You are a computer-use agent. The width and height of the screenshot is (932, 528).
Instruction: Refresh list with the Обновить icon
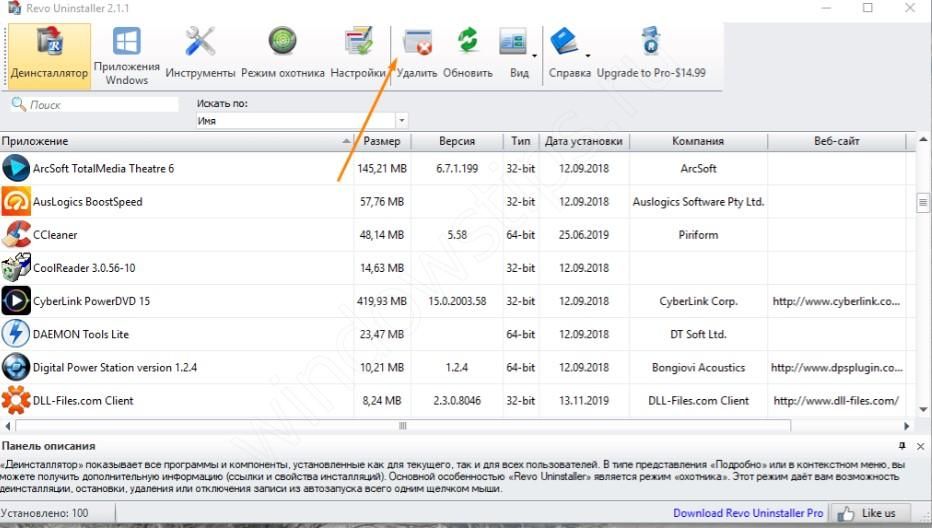pyautogui.click(x=468, y=54)
